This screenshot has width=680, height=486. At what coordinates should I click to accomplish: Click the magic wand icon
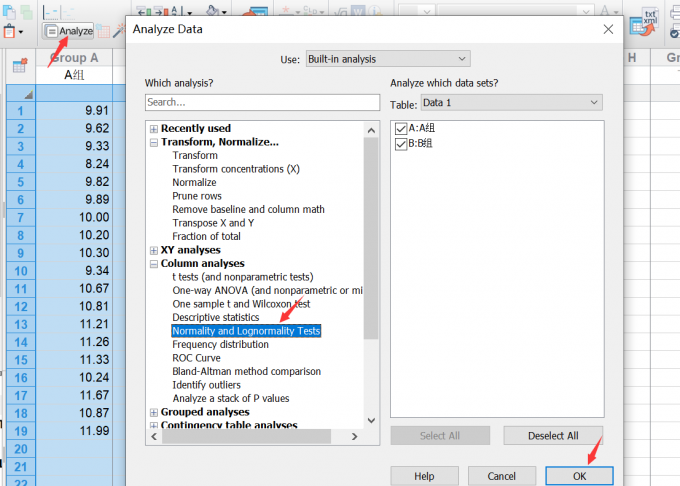118,30
